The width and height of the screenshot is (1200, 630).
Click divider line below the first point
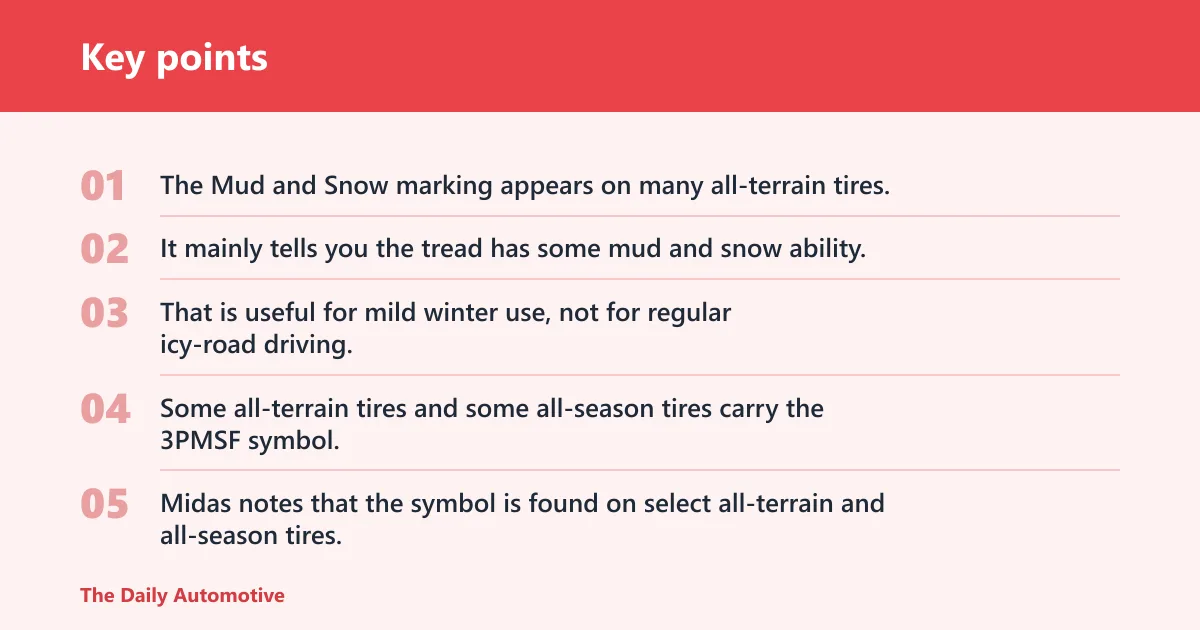point(640,216)
